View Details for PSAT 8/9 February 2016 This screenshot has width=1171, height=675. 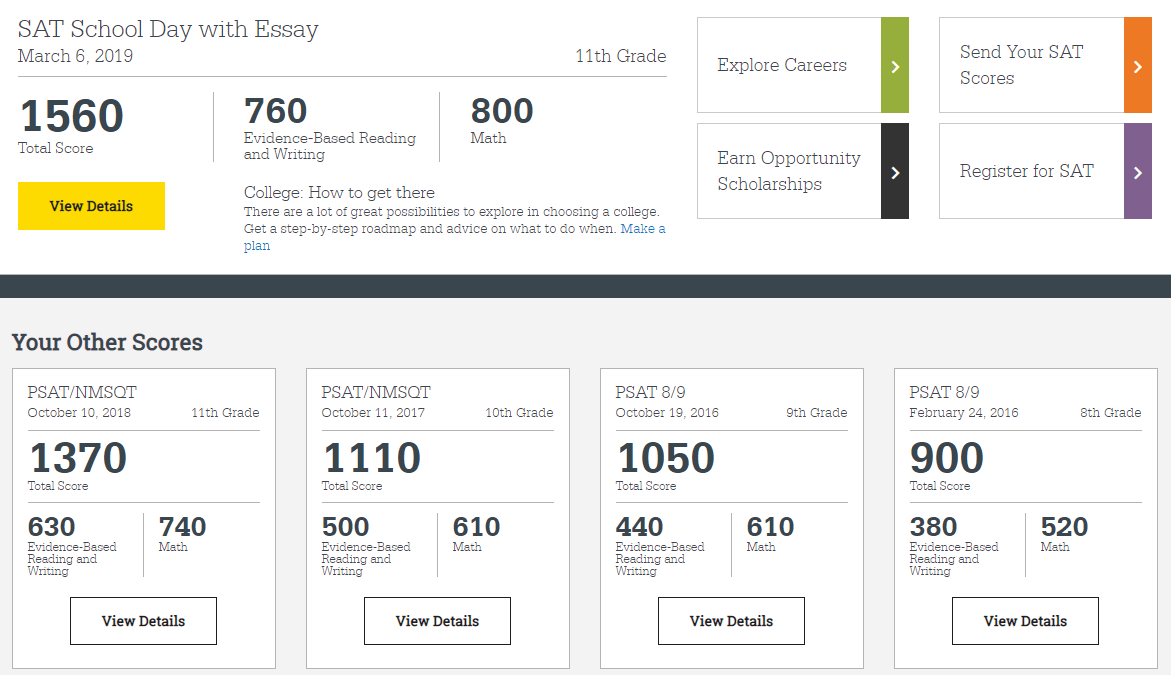click(x=1025, y=620)
